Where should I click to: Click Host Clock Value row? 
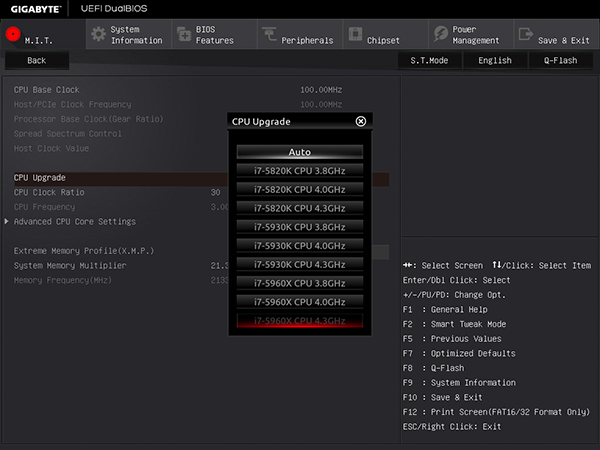tap(51, 148)
